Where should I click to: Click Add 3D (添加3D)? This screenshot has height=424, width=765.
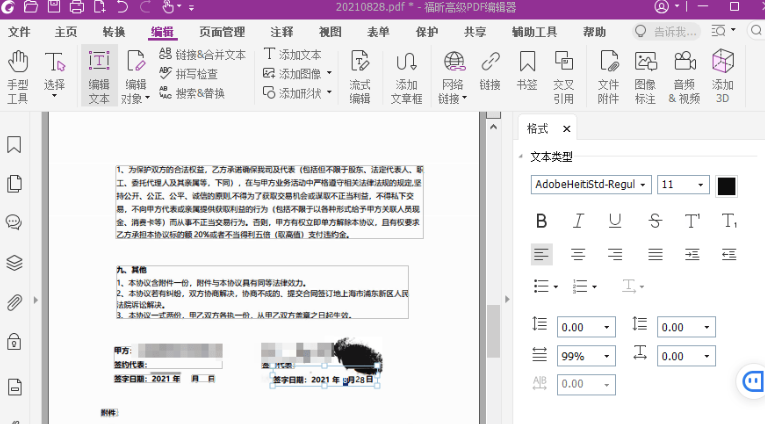[x=723, y=77]
